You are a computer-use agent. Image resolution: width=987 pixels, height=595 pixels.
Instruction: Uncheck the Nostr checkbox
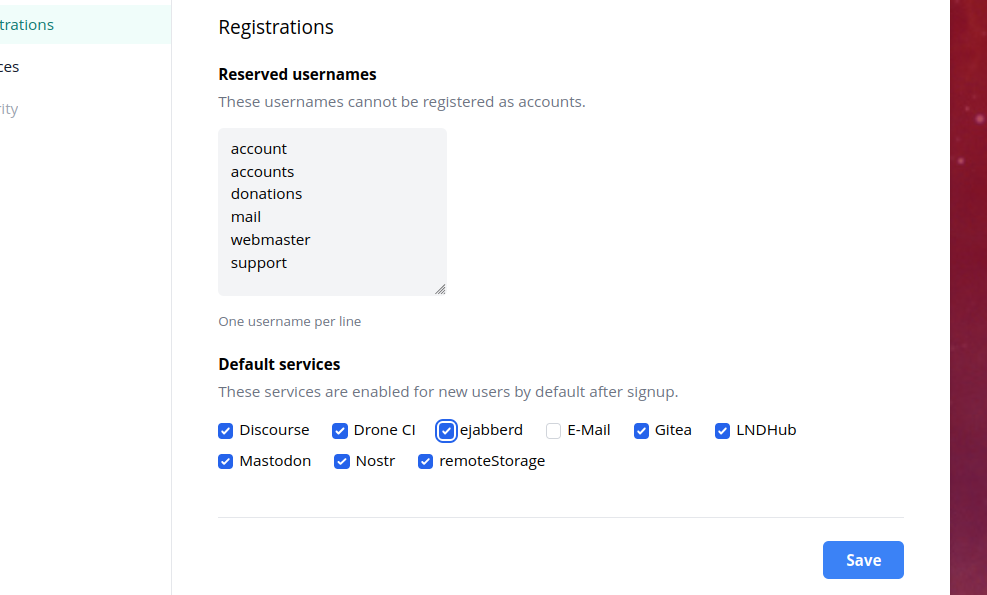342,462
